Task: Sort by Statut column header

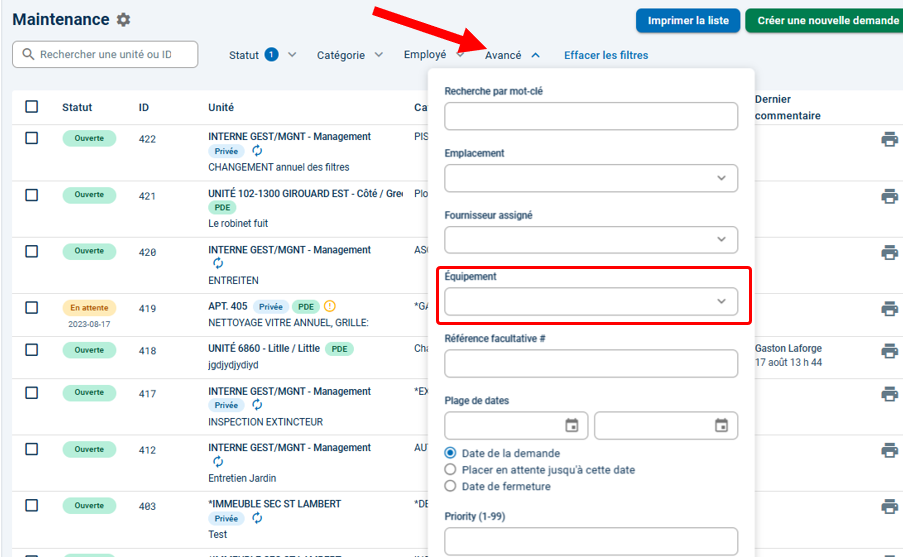Action: tap(77, 107)
